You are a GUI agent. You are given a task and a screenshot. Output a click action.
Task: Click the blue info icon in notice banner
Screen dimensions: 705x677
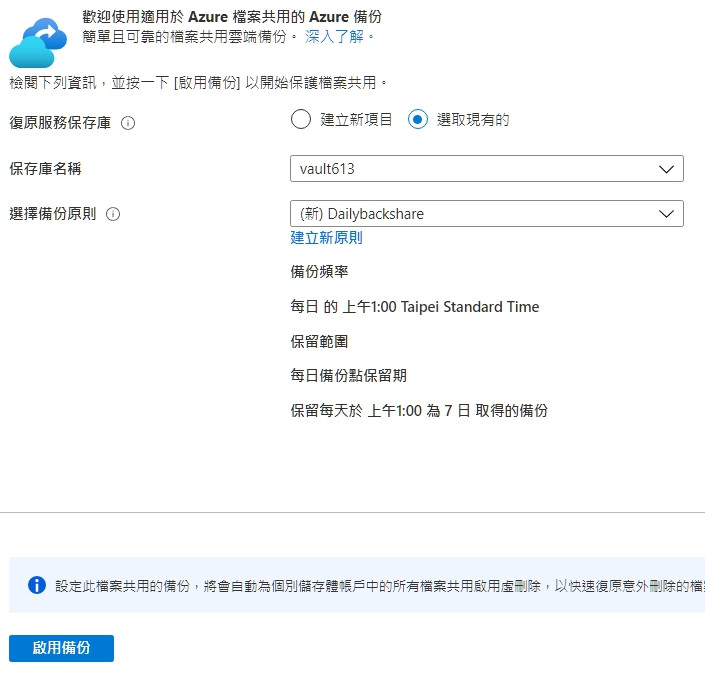[37, 585]
